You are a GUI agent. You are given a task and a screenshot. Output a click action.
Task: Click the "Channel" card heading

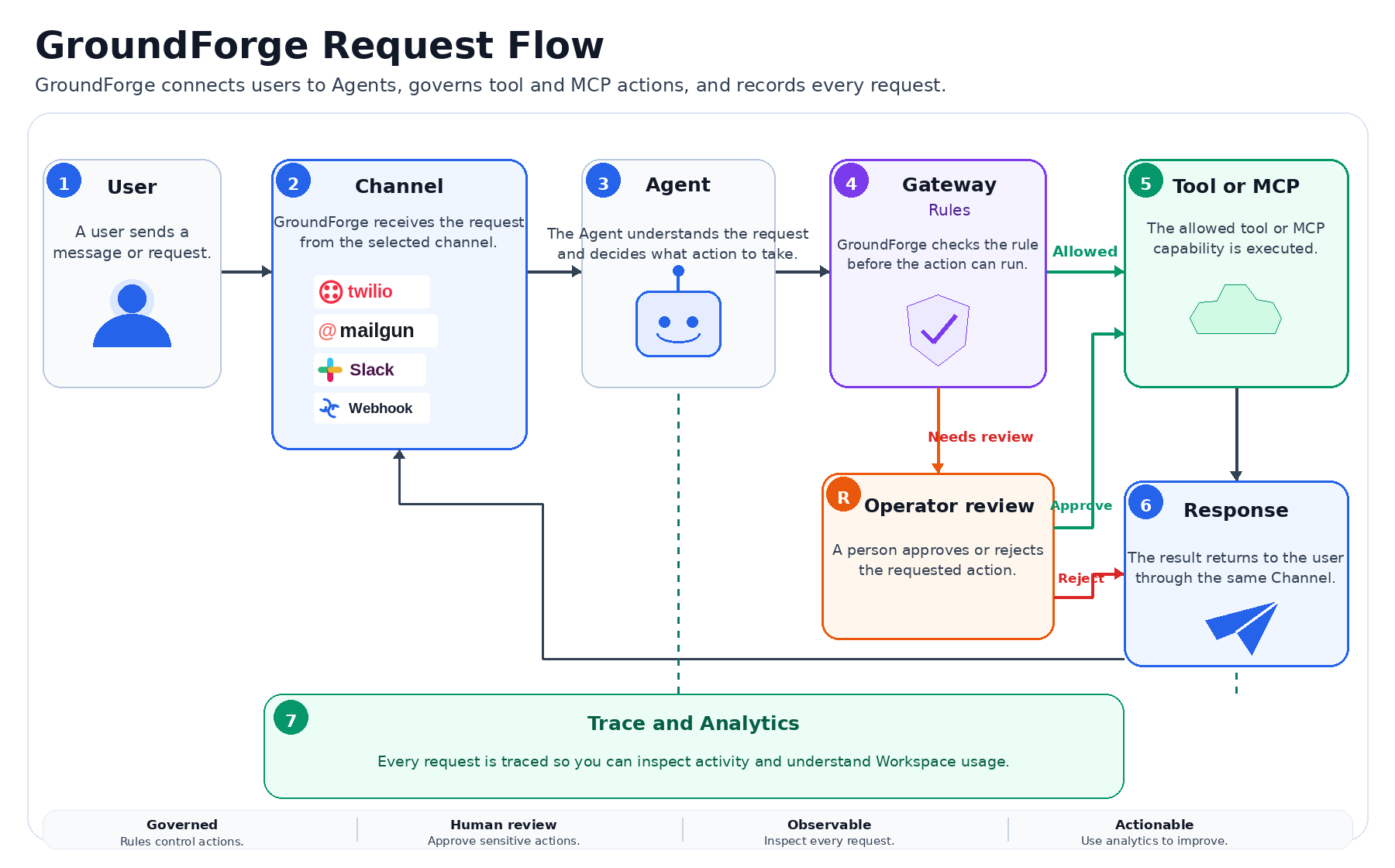[399, 186]
